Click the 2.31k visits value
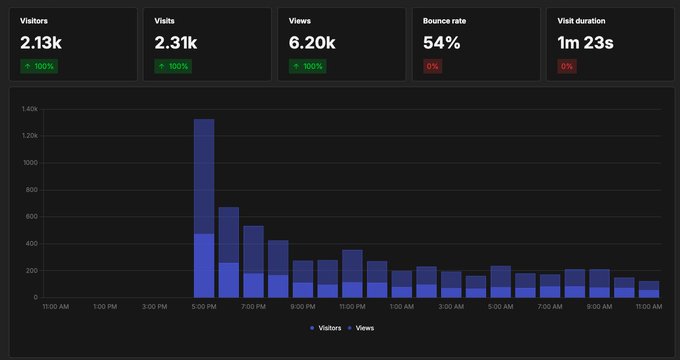680x360 pixels. 176,43
